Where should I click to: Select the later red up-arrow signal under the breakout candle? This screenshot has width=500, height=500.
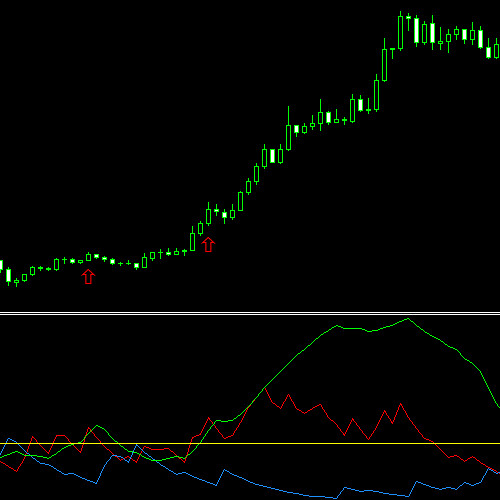click(208, 244)
